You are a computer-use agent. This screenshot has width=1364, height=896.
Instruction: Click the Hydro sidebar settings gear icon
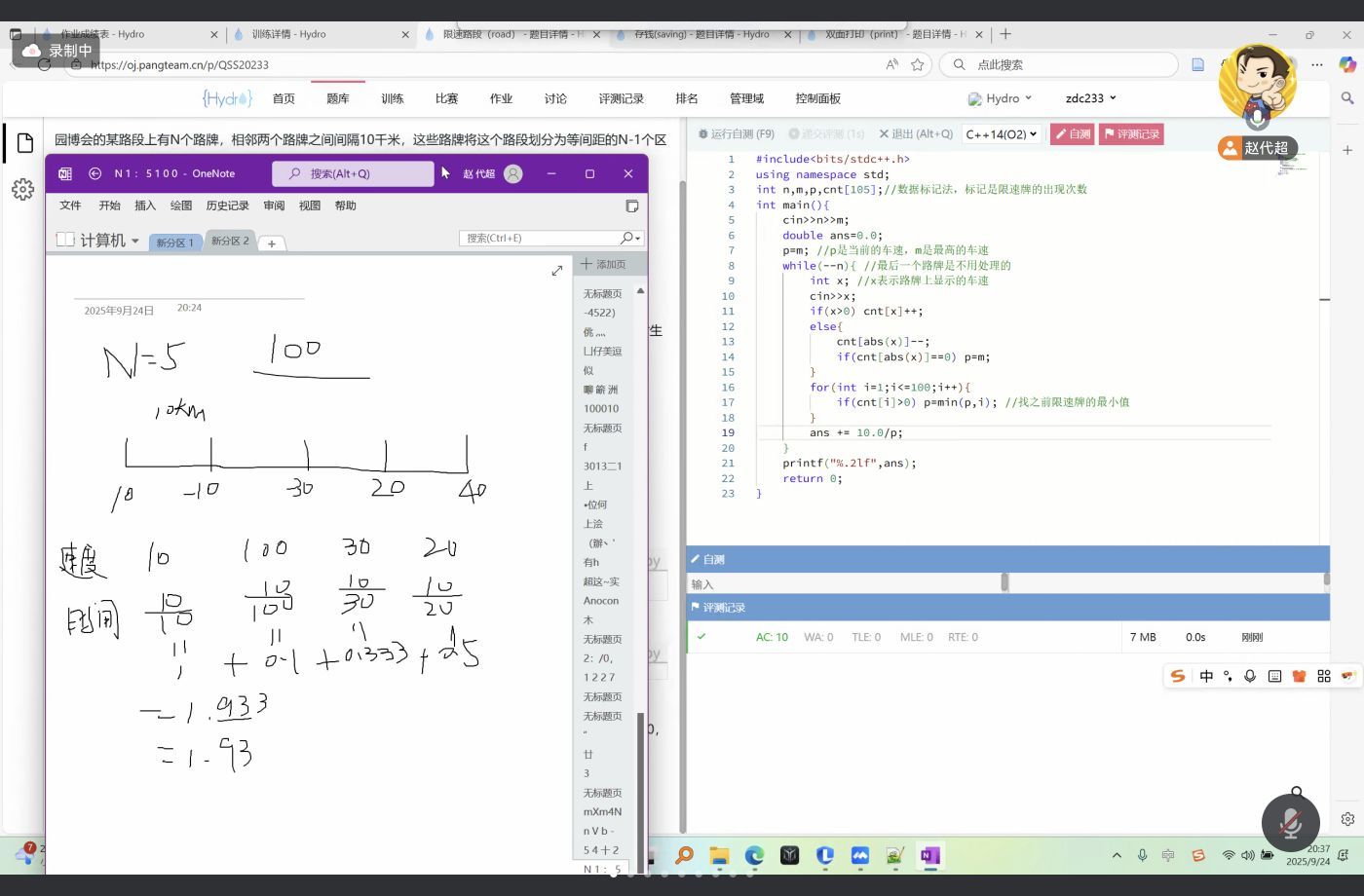tap(23, 189)
